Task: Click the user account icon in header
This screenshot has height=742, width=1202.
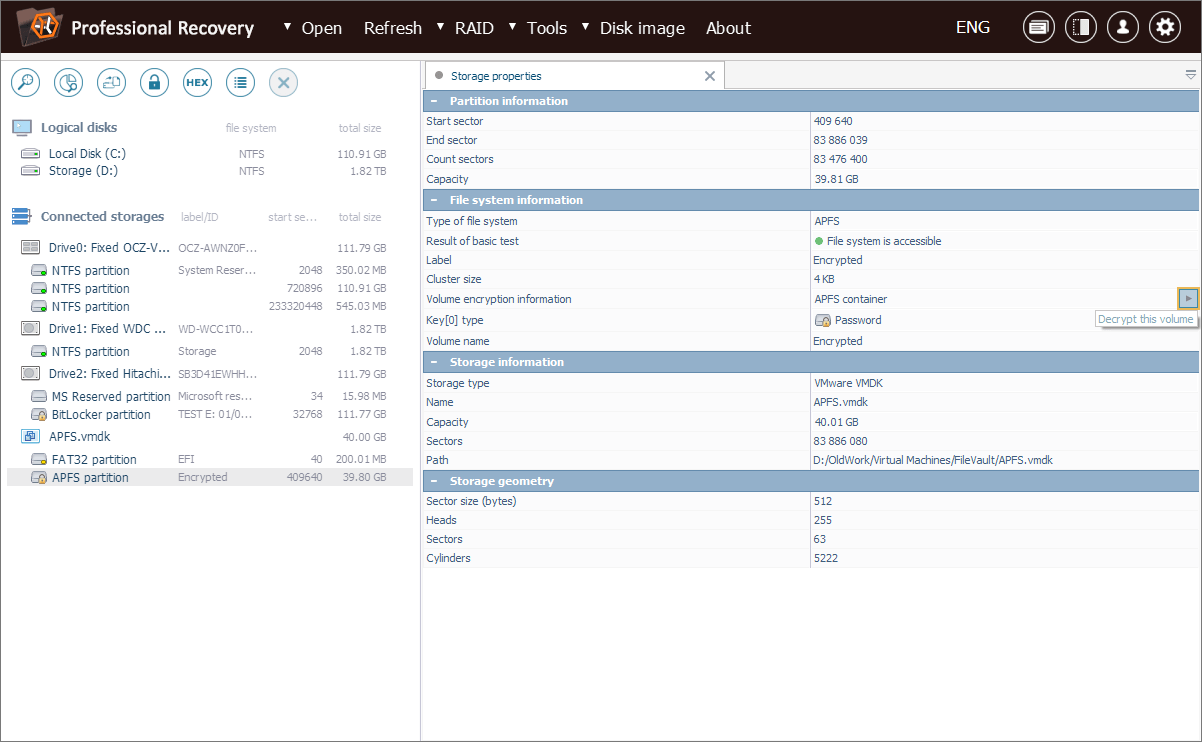Action: click(x=1122, y=28)
